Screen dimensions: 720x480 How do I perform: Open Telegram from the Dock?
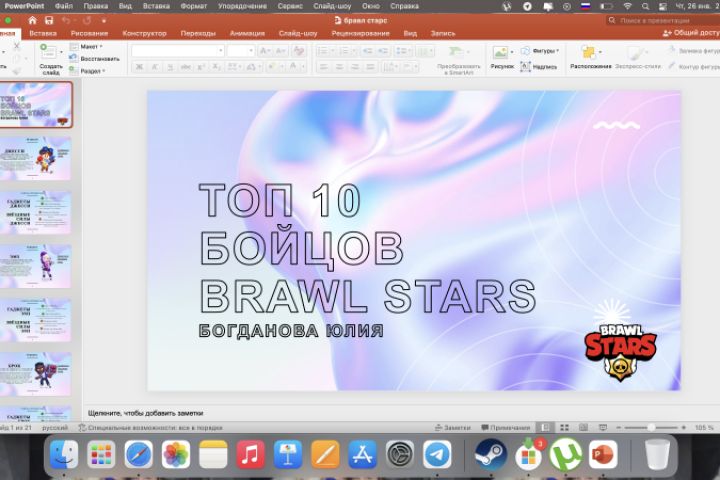click(437, 454)
